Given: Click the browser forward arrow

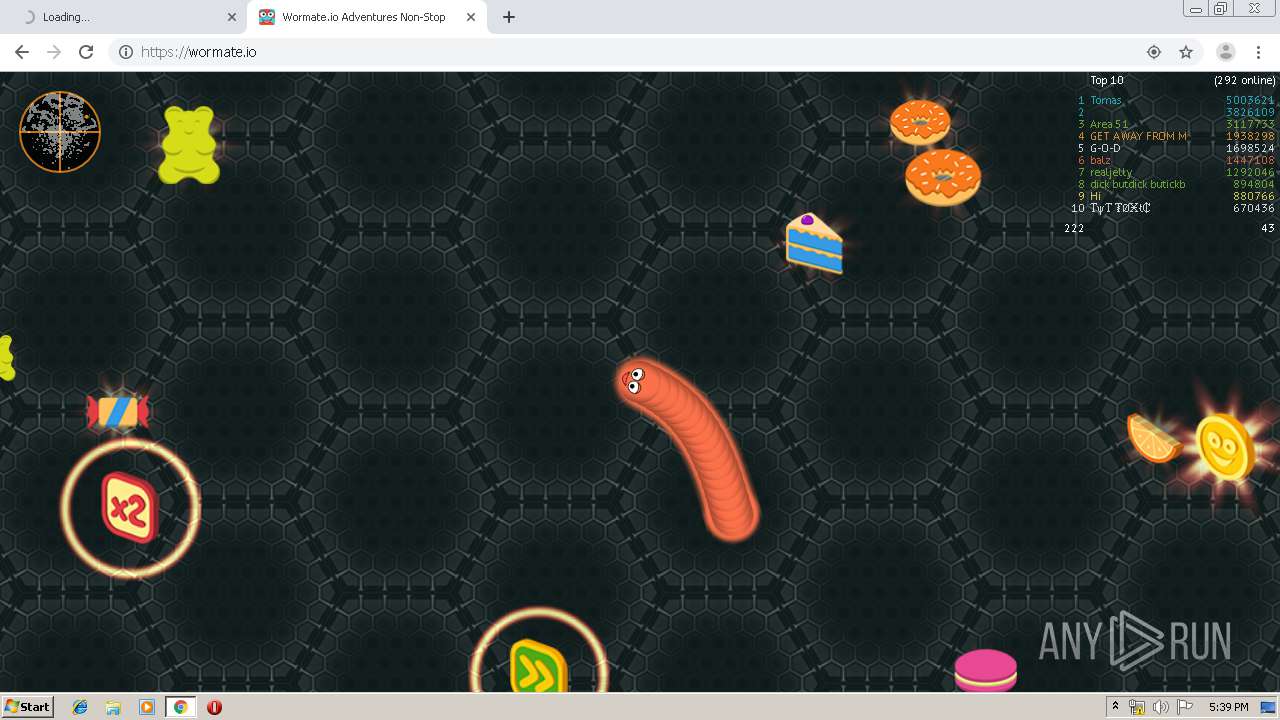Looking at the screenshot, I should 54,52.
